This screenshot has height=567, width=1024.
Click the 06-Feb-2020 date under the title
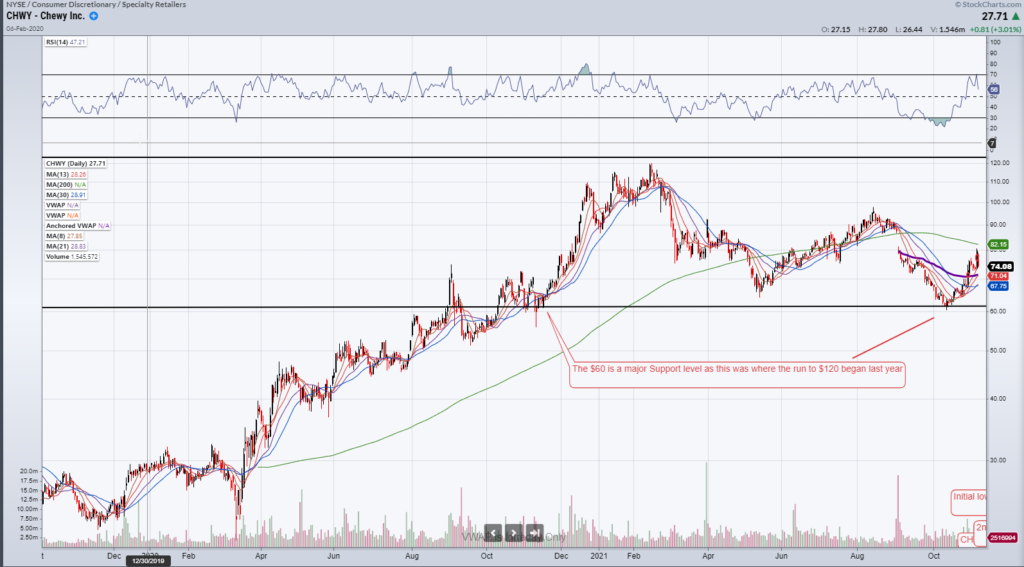tap(24, 29)
